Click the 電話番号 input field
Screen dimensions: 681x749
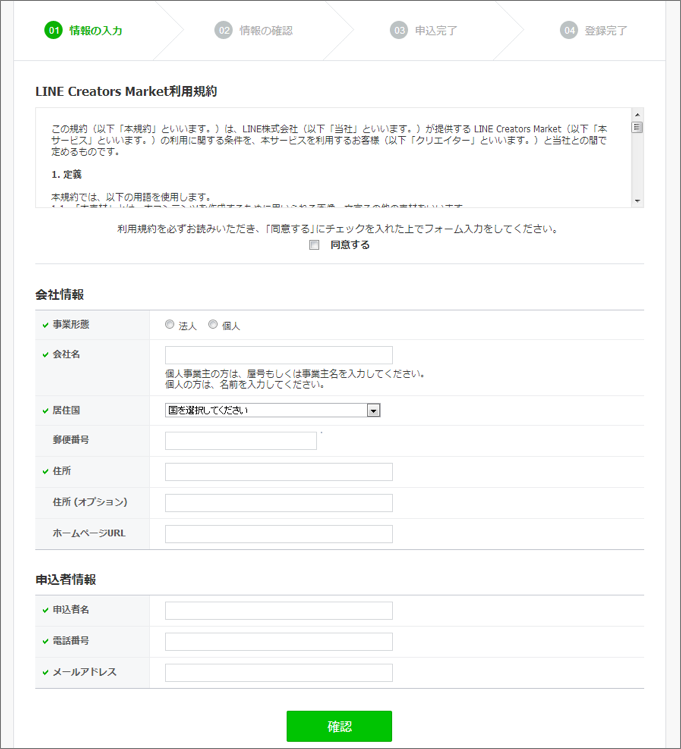pyautogui.click(x=278, y=642)
